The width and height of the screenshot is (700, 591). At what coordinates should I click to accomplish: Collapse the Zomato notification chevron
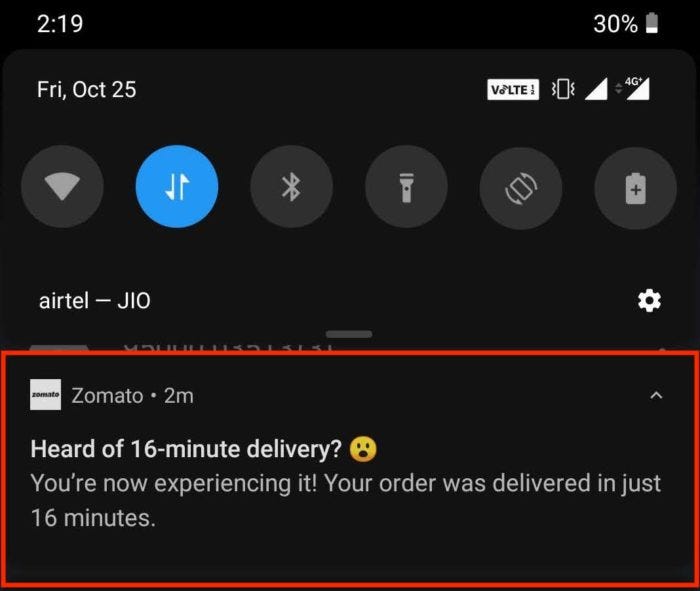656,395
